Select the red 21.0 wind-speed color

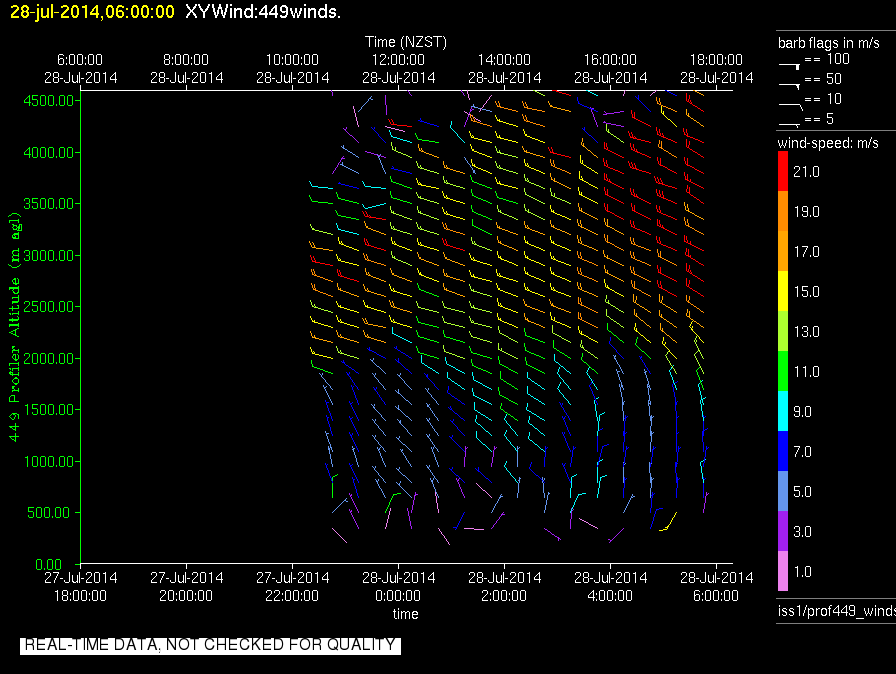783,172
